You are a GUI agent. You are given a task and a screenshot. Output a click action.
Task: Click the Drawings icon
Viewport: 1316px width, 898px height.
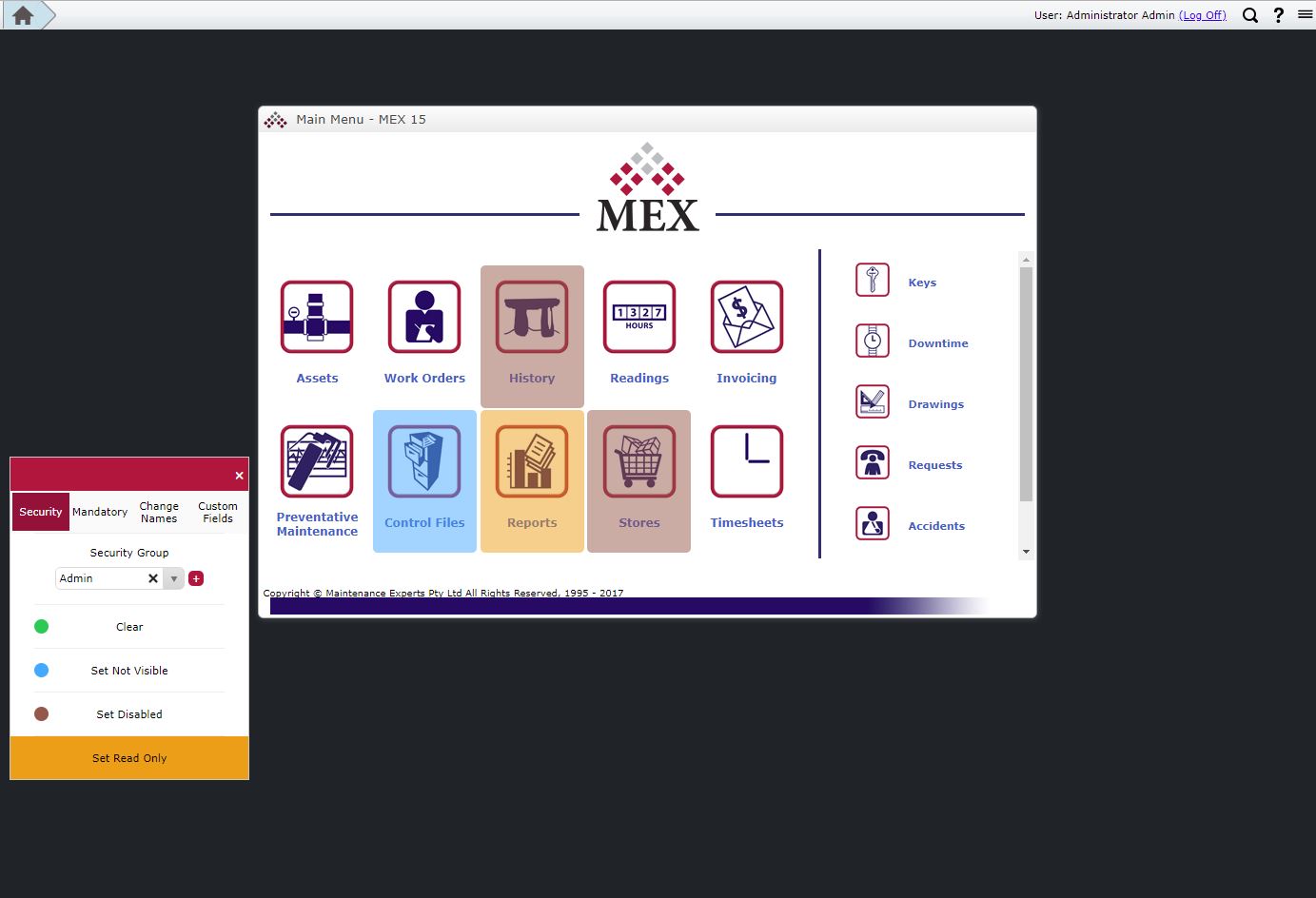coord(873,402)
